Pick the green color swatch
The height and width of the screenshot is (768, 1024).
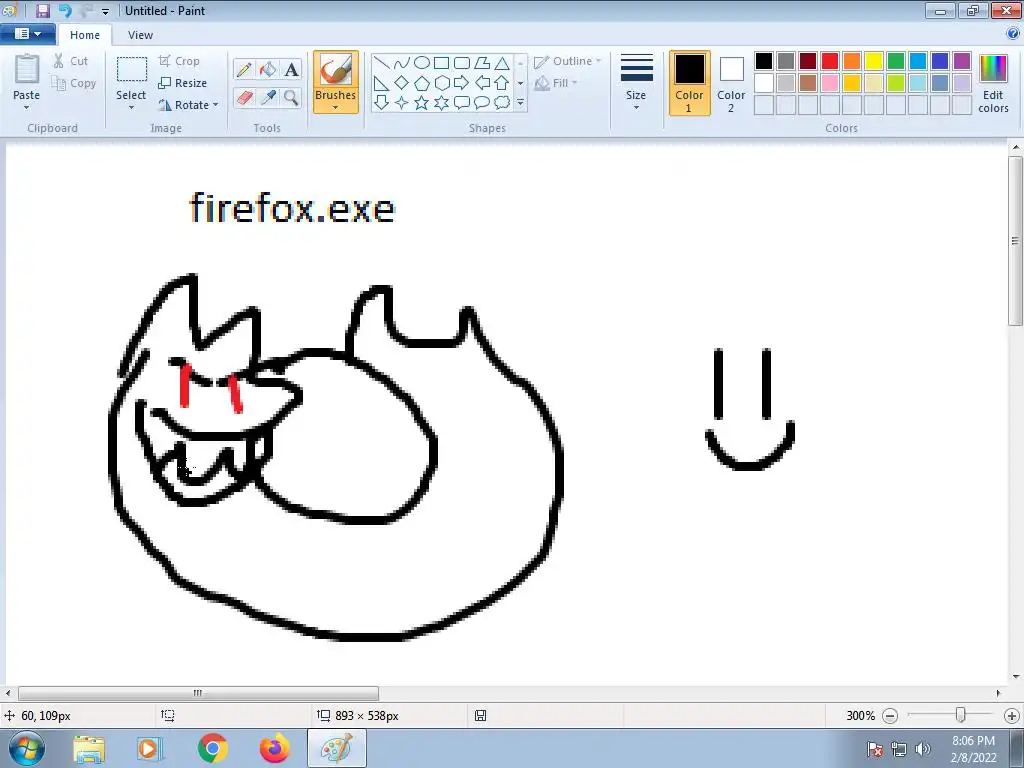896,61
